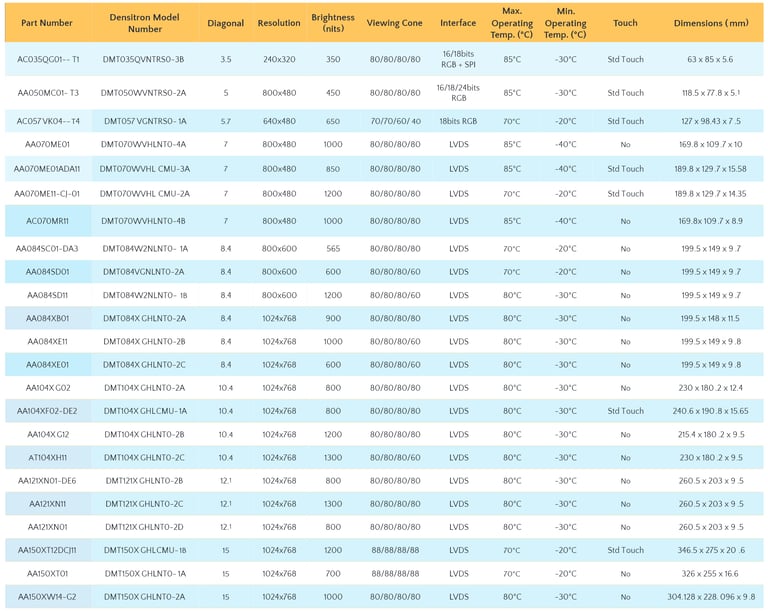Click the 640x480 resolution cell
768x611 pixels.
click(279, 121)
